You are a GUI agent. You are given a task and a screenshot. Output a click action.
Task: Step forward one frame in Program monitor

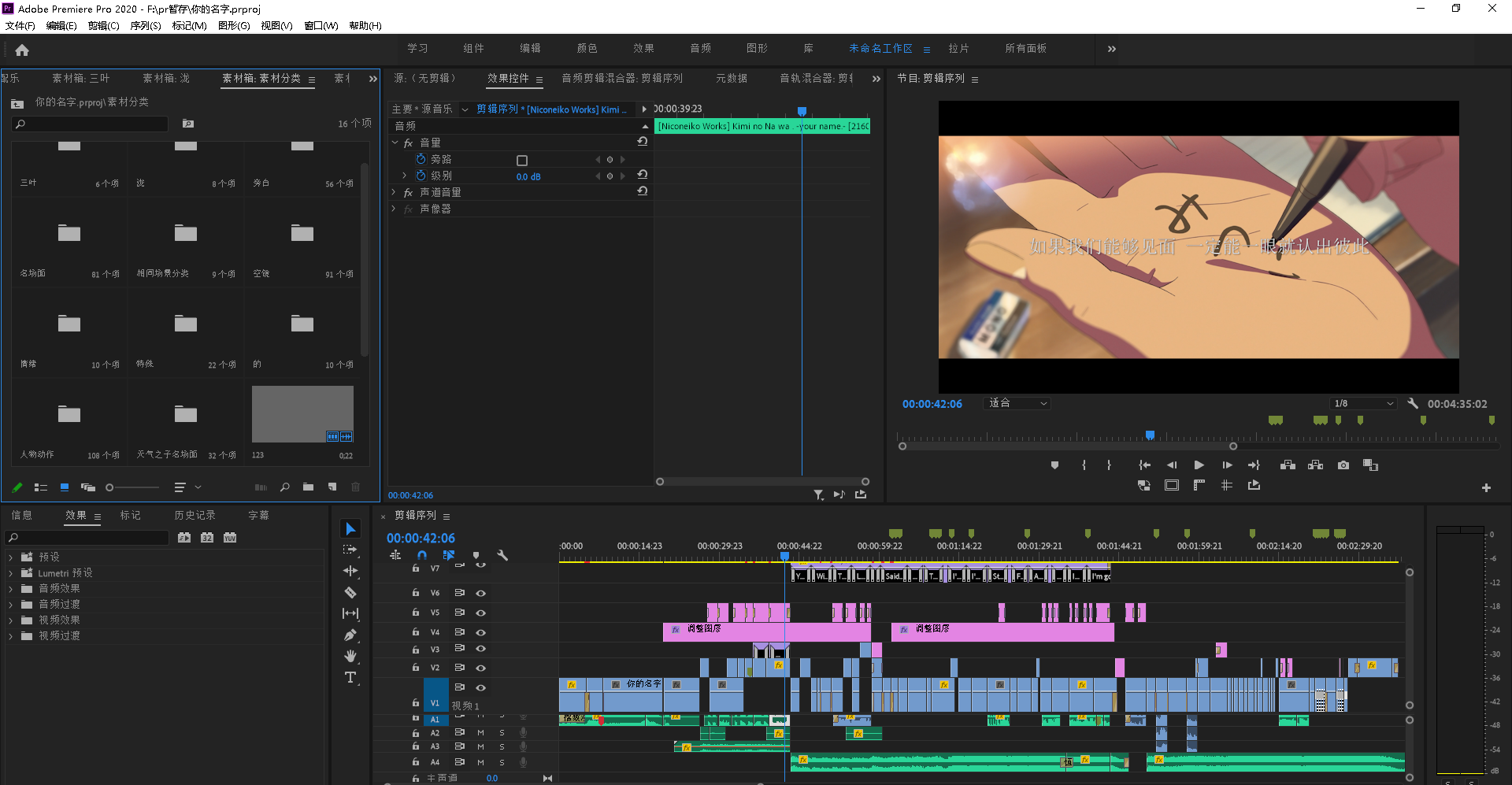1227,465
